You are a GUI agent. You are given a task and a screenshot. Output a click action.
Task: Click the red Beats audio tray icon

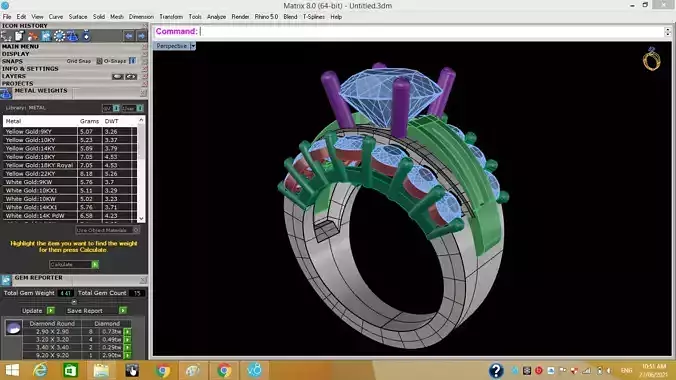(538, 371)
